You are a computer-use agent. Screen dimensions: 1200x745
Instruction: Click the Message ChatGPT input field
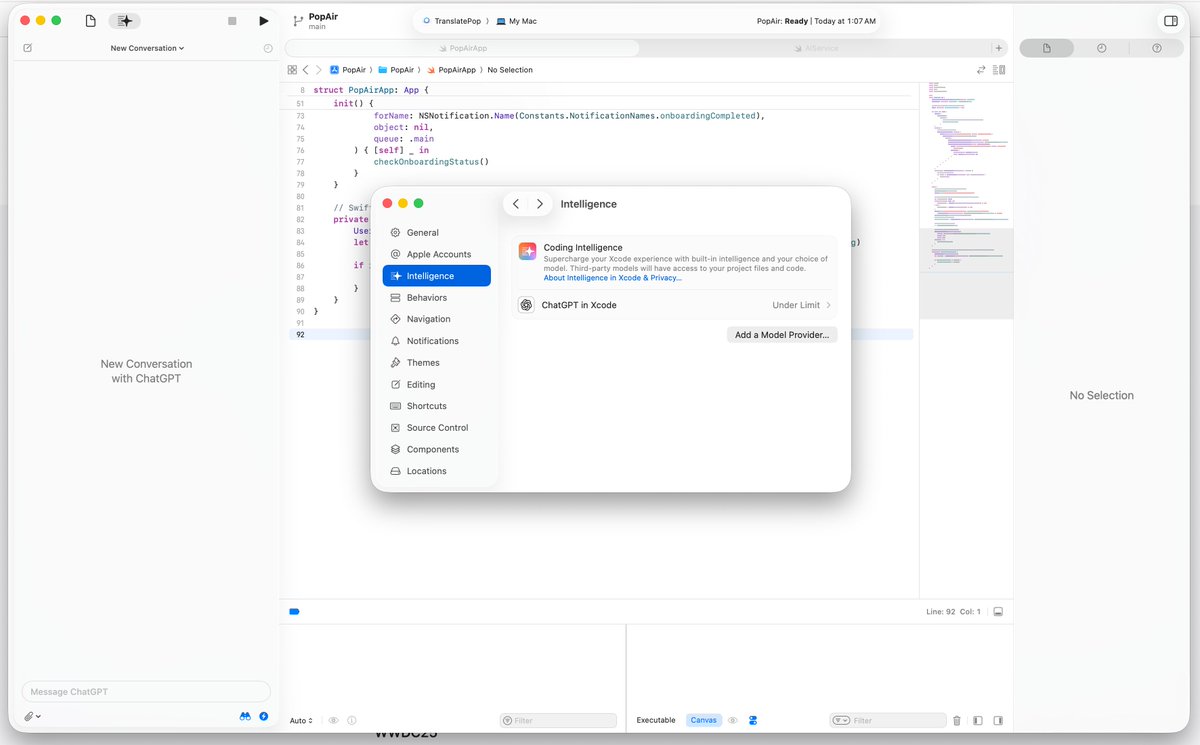pyautogui.click(x=146, y=692)
